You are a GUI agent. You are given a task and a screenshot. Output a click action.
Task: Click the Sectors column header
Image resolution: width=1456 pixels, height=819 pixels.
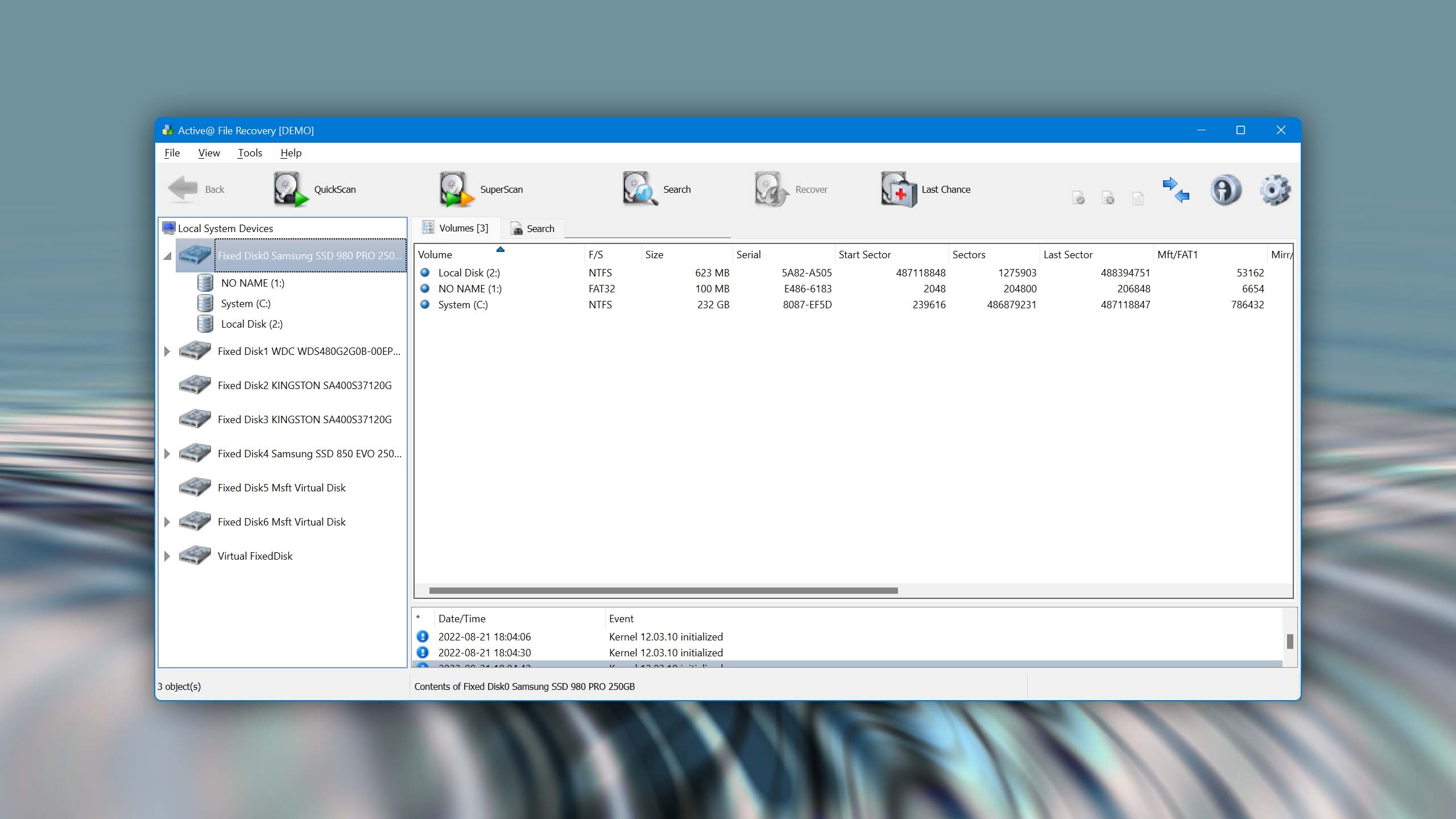tap(993, 255)
